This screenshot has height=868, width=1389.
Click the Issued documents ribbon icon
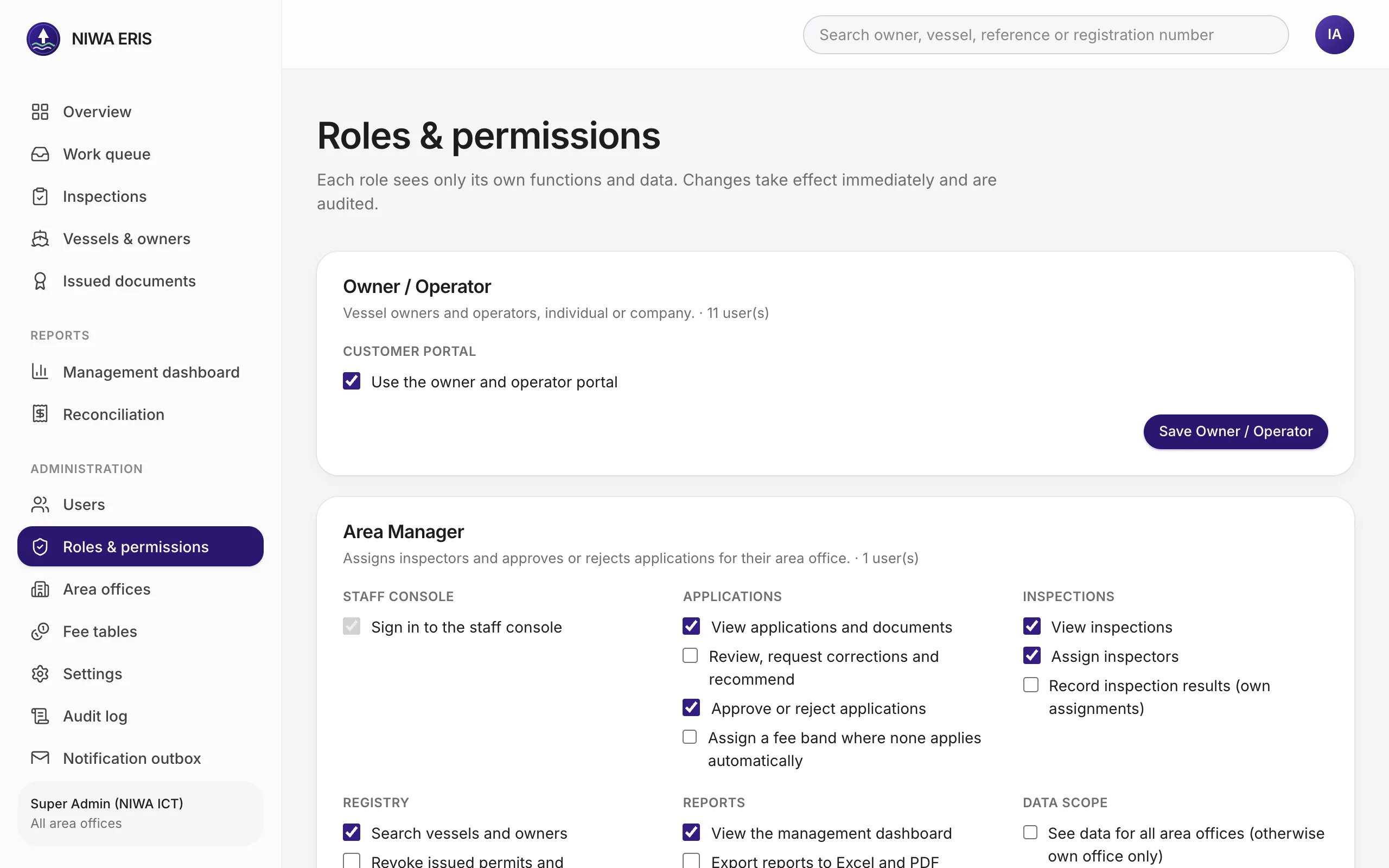tap(40, 282)
